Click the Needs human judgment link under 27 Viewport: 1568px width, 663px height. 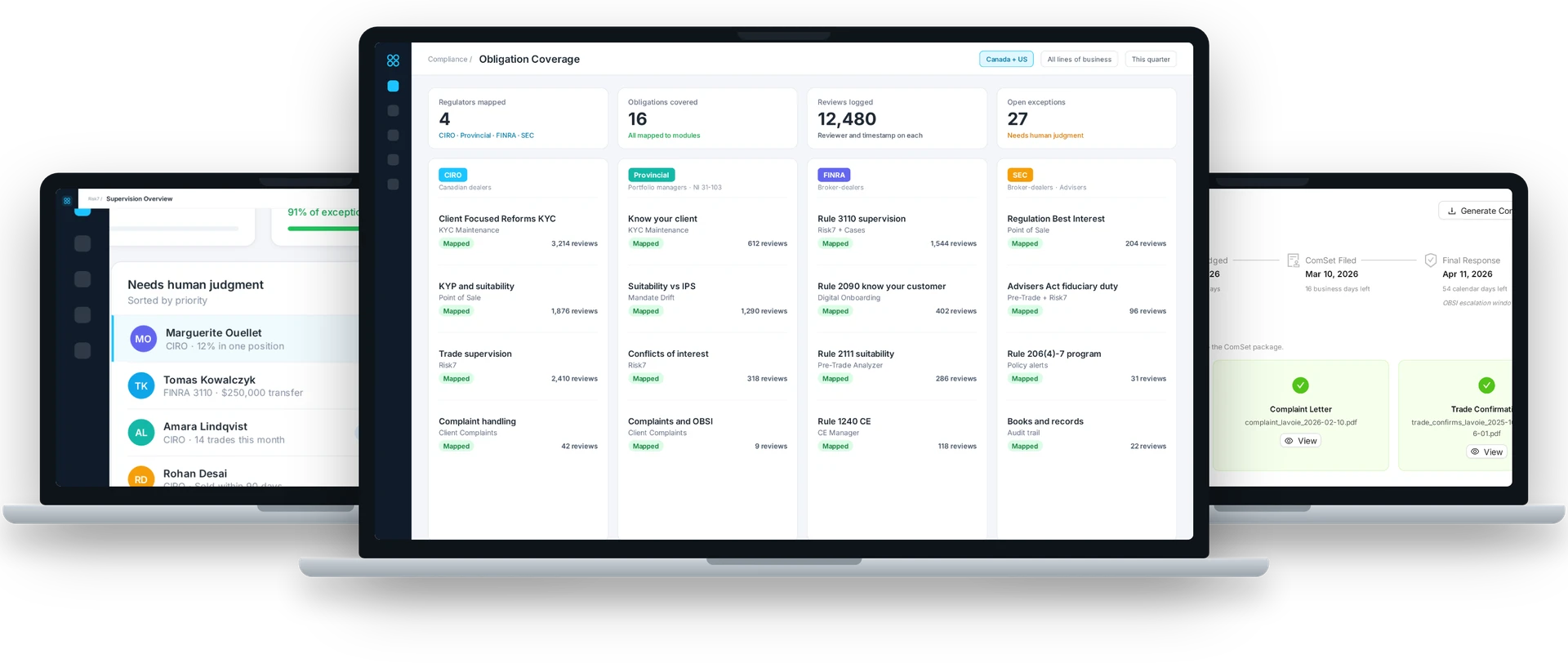pyautogui.click(x=1045, y=136)
